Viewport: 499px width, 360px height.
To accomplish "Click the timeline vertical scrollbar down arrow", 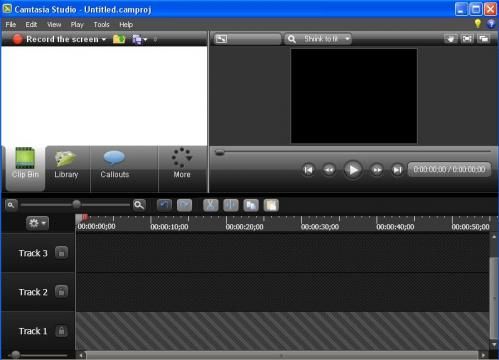I will pos(494,344).
